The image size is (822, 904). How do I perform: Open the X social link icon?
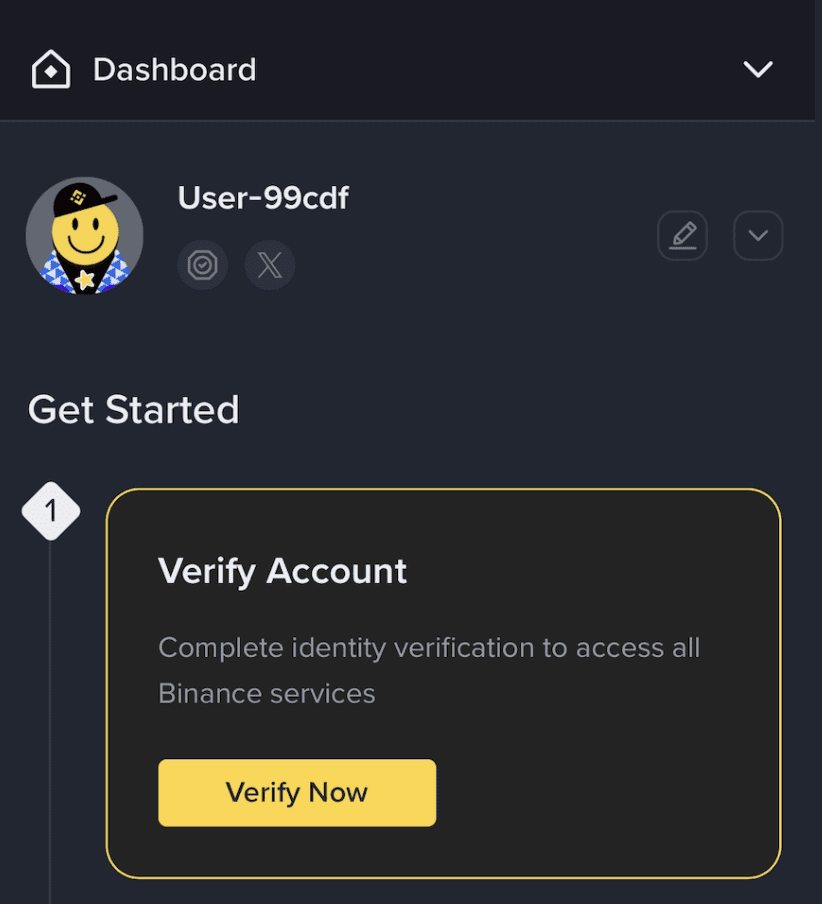point(270,265)
